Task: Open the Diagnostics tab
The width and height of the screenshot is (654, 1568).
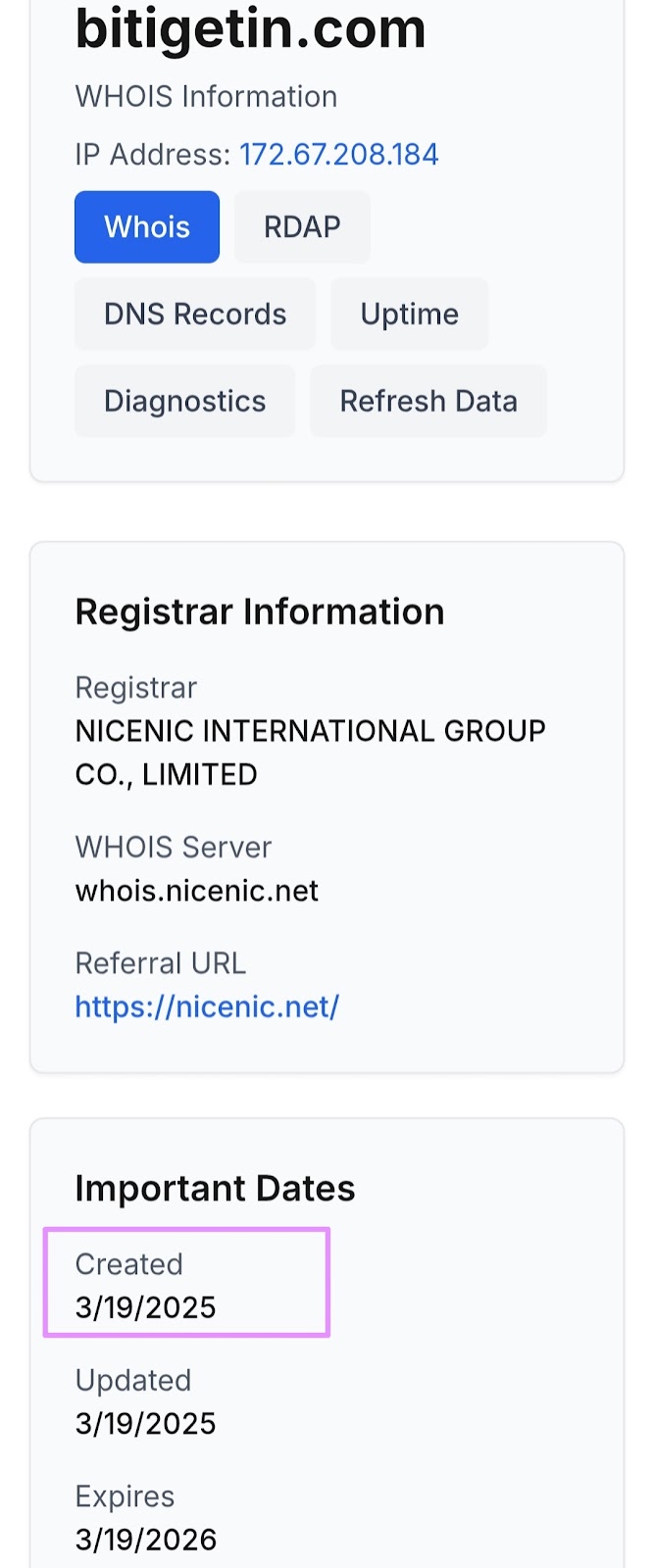Action: pos(184,401)
